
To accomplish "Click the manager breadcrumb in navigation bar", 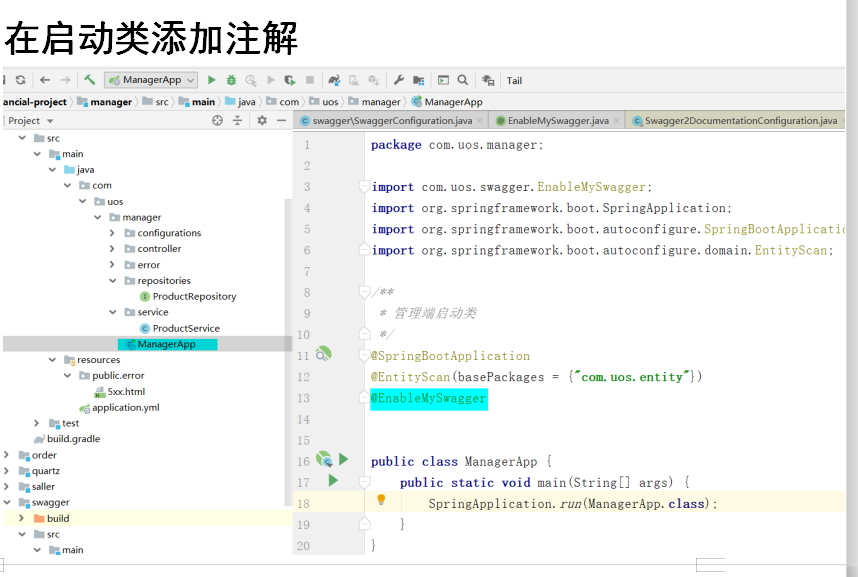I will [x=112, y=102].
